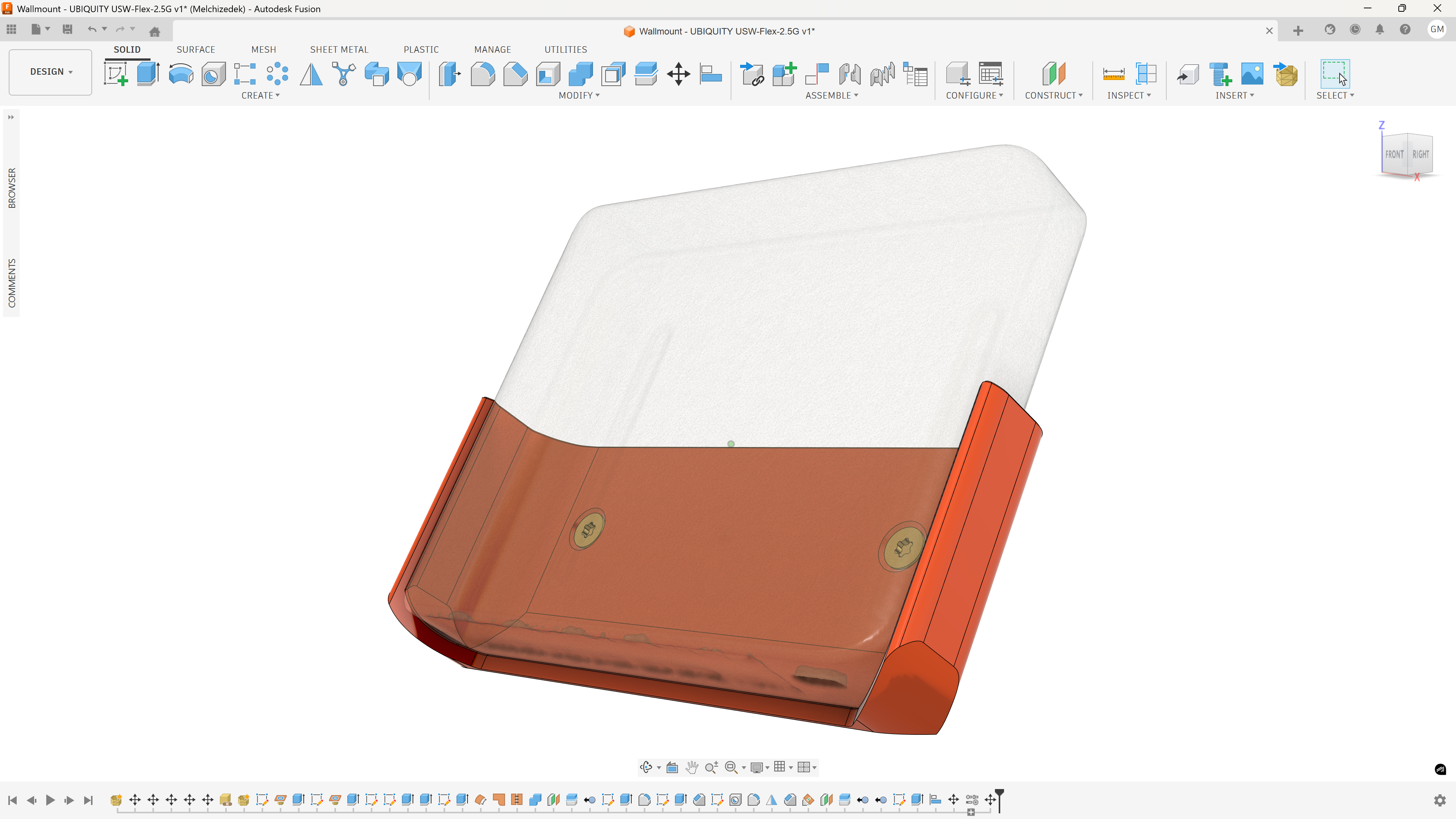1456x819 pixels.
Task: Select the New Component tool
Action: (x=784, y=74)
